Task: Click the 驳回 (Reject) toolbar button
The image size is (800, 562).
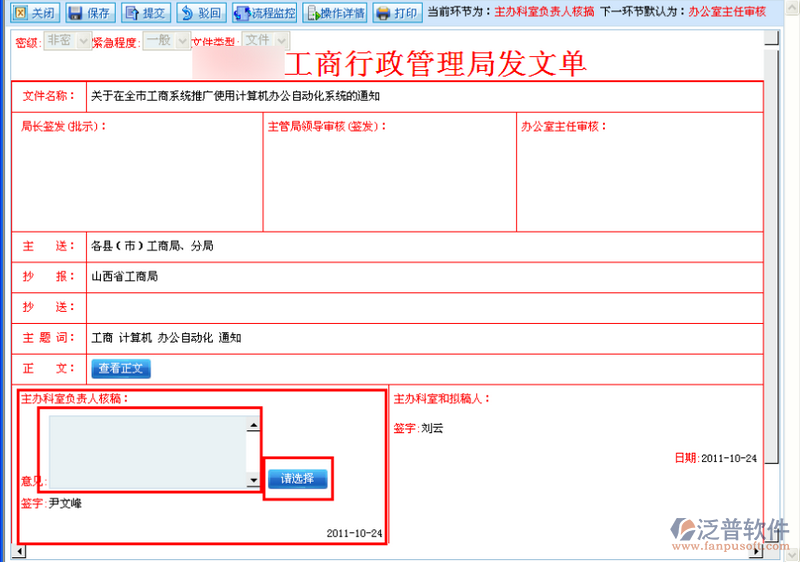Action: 201,13
